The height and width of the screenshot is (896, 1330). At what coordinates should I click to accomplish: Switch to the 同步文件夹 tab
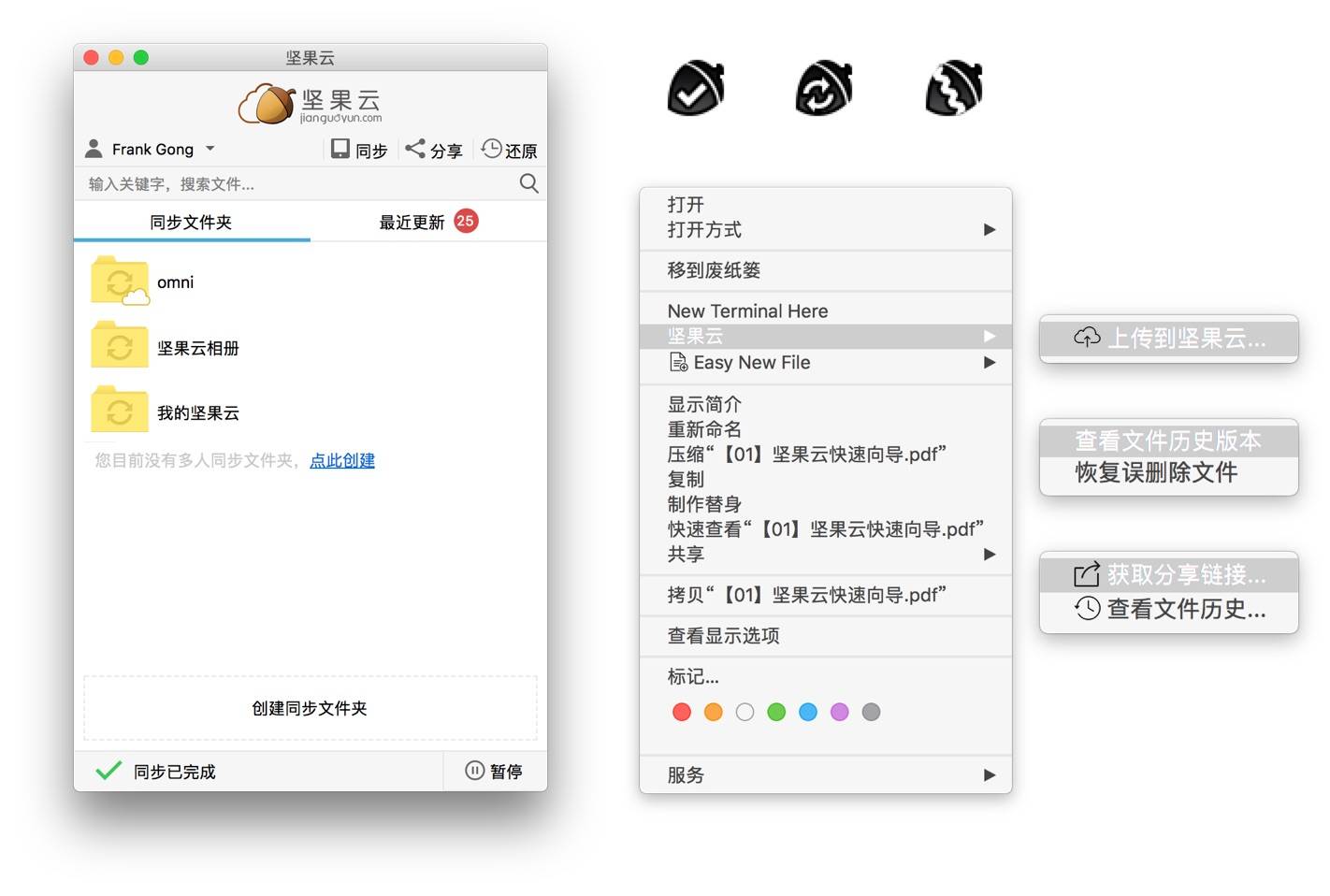point(192,222)
